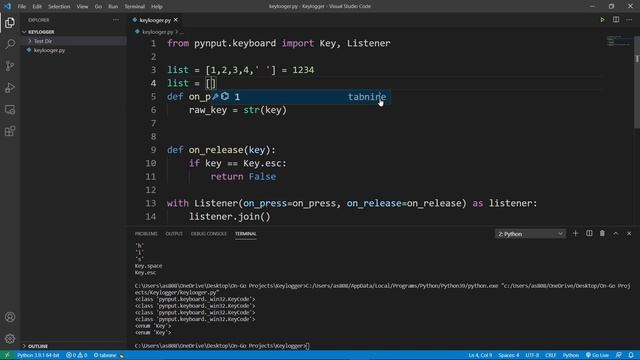Open editor More Actions ellipsis
This screenshot has width=640, height=360.
[629, 20]
